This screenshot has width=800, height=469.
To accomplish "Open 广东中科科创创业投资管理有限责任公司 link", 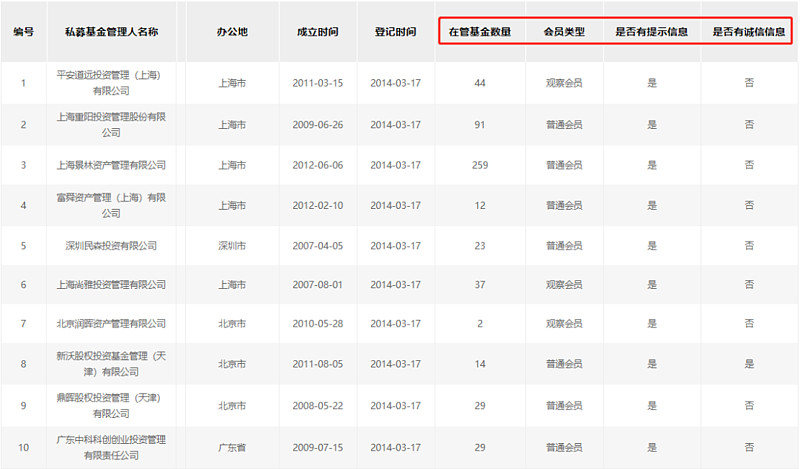I will 111,447.
